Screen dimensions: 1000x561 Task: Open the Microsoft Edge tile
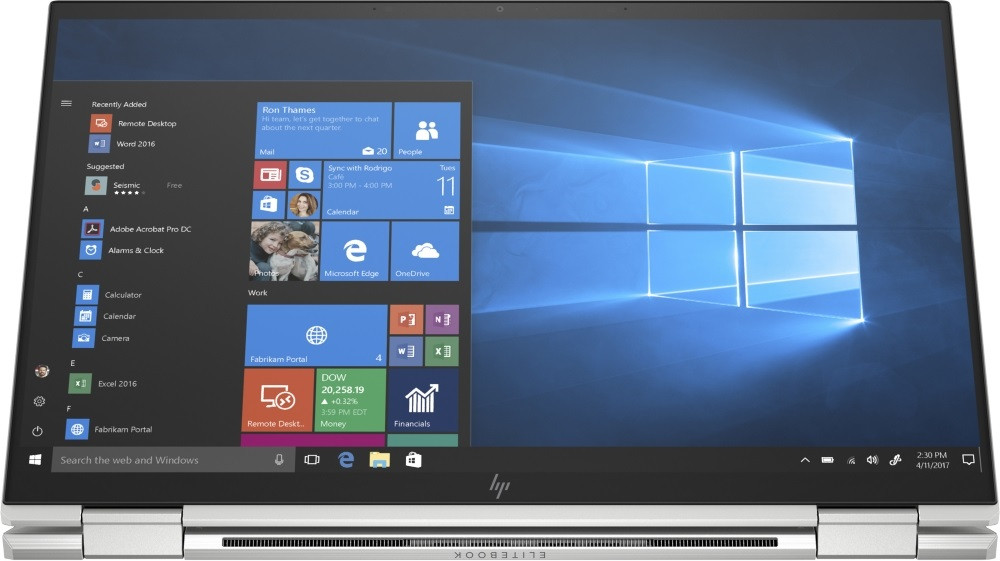click(x=354, y=251)
